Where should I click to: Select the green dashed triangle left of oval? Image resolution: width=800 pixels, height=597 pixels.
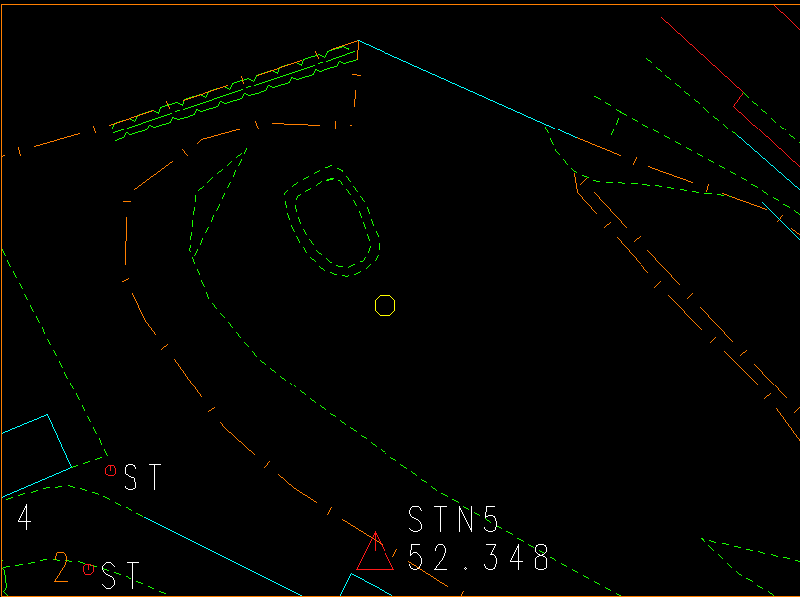(x=213, y=207)
